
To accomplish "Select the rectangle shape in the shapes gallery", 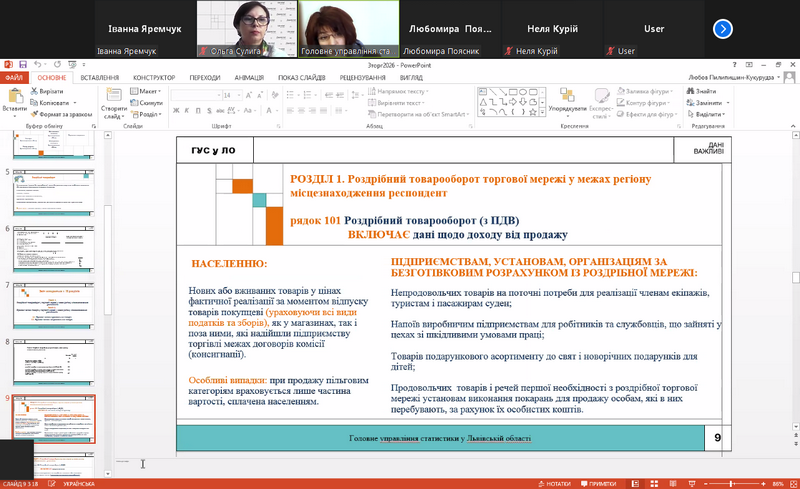I will coord(513,92).
